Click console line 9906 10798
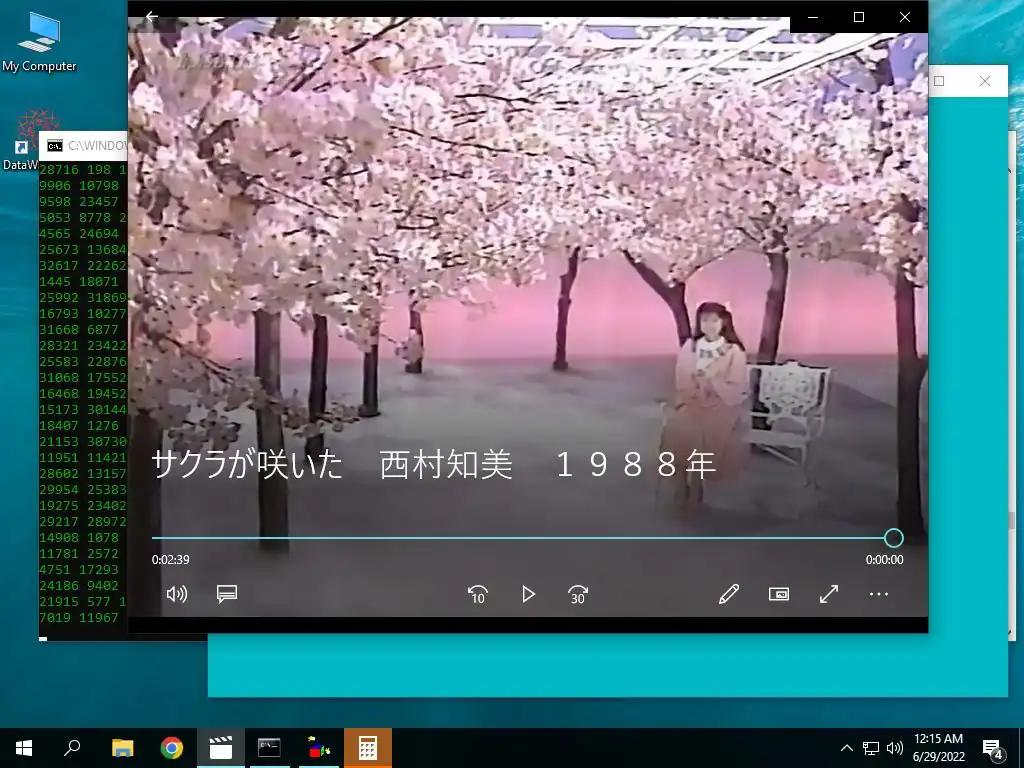This screenshot has height=768, width=1024. point(79,185)
